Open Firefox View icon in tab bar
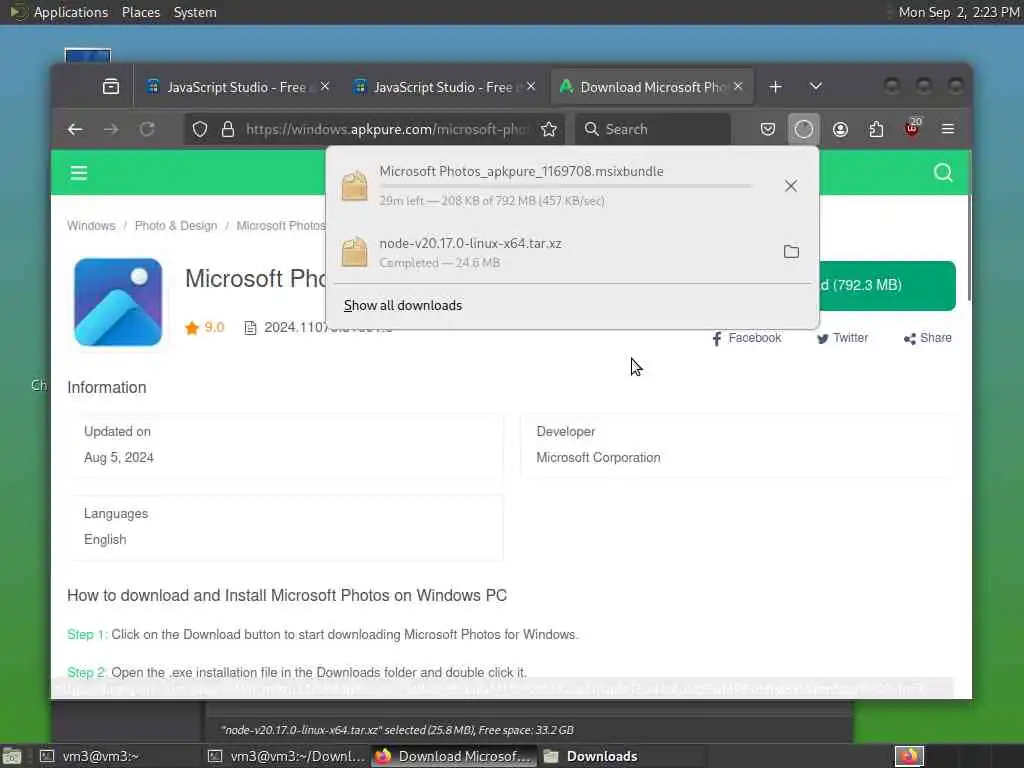Viewport: 1024px width, 768px height. tap(111, 86)
